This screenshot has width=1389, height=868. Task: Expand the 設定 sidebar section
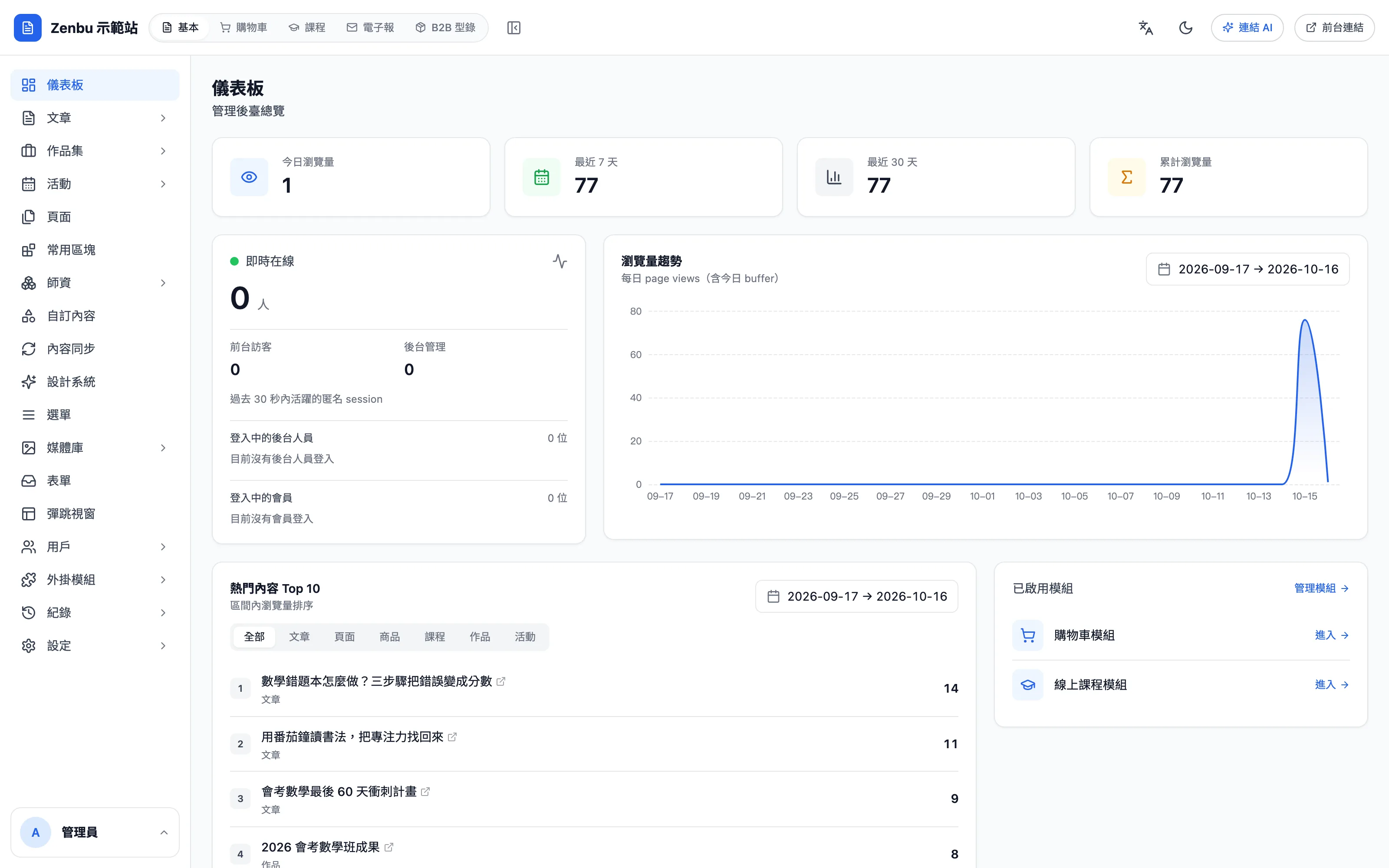click(x=95, y=646)
